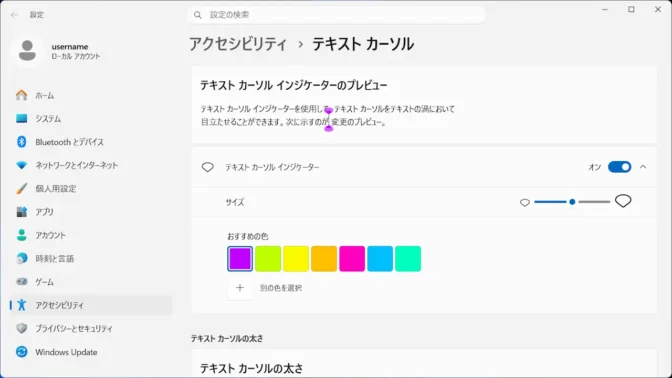This screenshot has width=672, height=378.
Task: Open ネットワークとインターネット page
Action: point(91,165)
